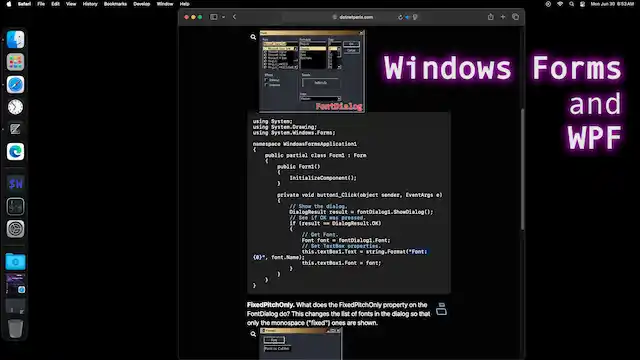640x360 pixels.
Task: Open Finder from the Dock
Action: (x=16, y=40)
